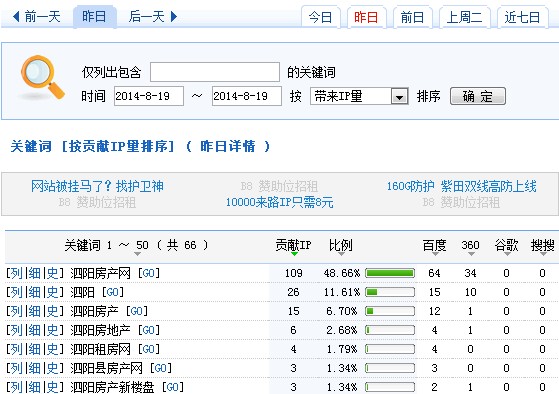Sort by 谷歌 column header
Screen dimensions: 559x394
(x=506, y=245)
